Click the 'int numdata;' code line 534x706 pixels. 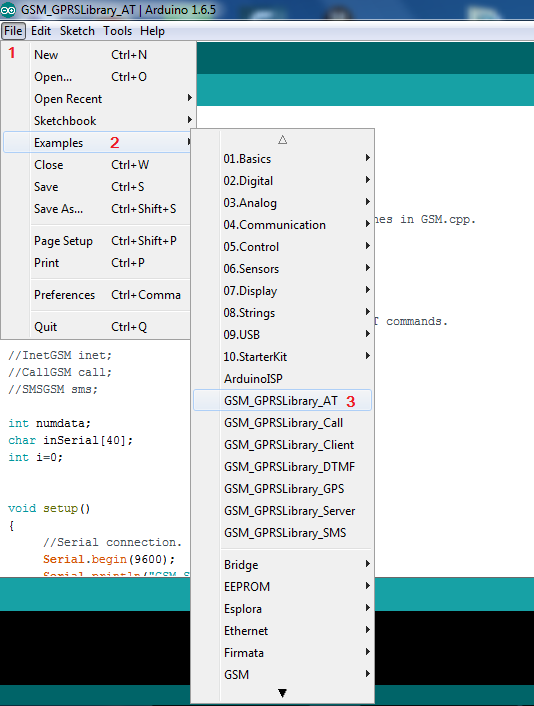tap(50, 424)
